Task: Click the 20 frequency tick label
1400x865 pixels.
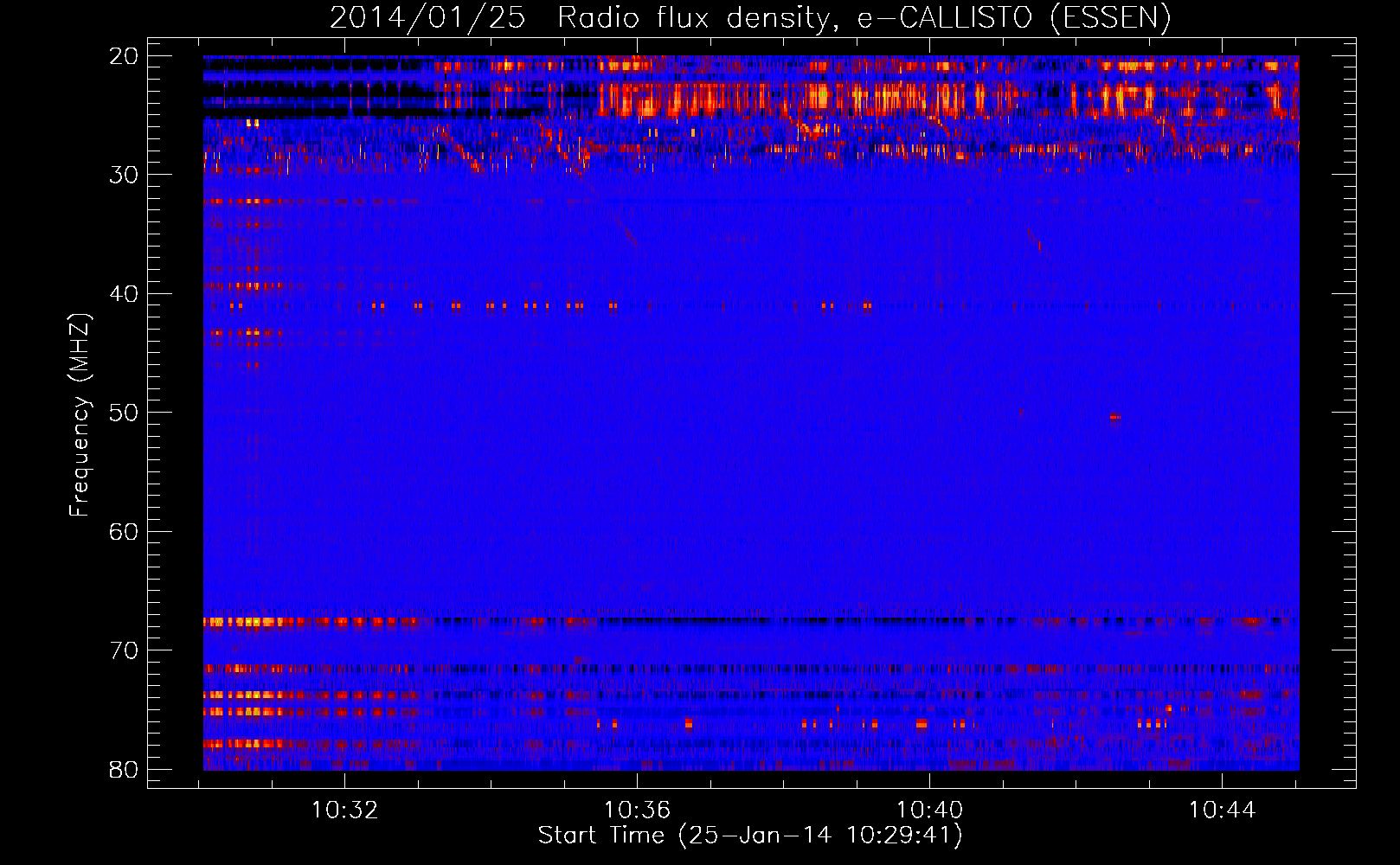Action: point(125,56)
